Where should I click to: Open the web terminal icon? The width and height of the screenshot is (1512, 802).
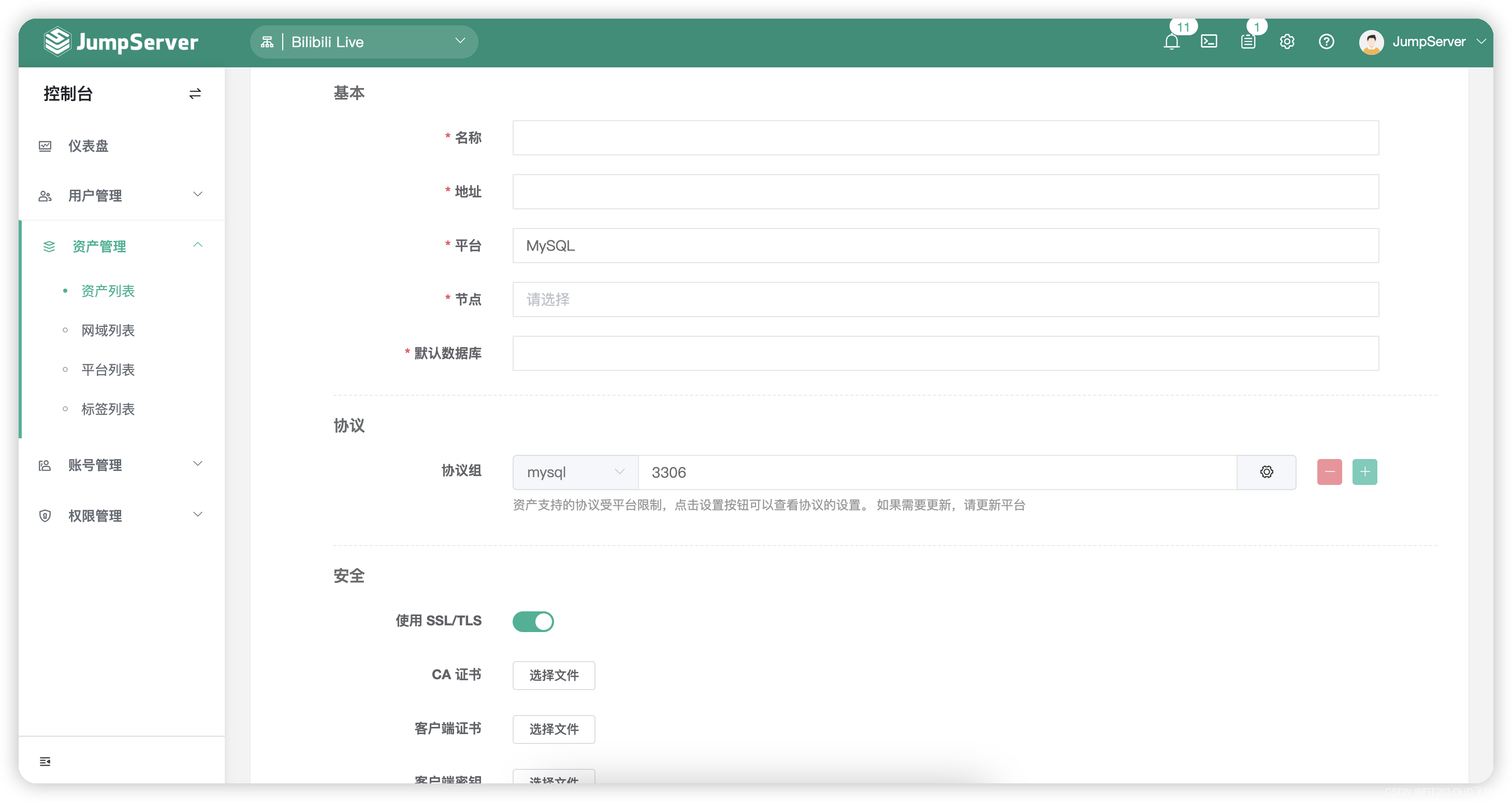(1209, 41)
